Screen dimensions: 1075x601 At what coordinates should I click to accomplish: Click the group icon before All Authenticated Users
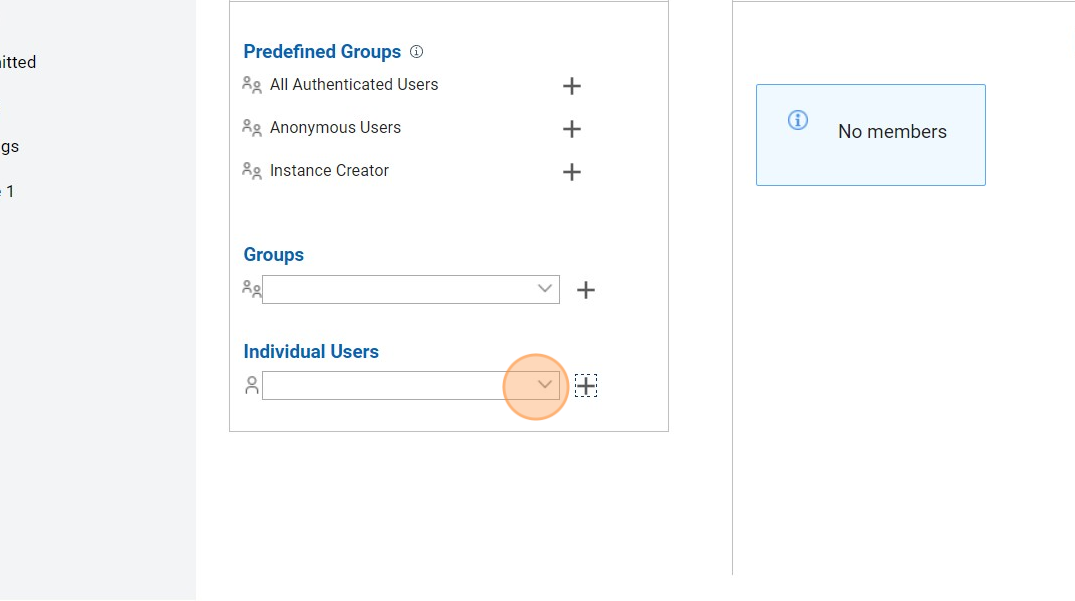click(x=252, y=85)
